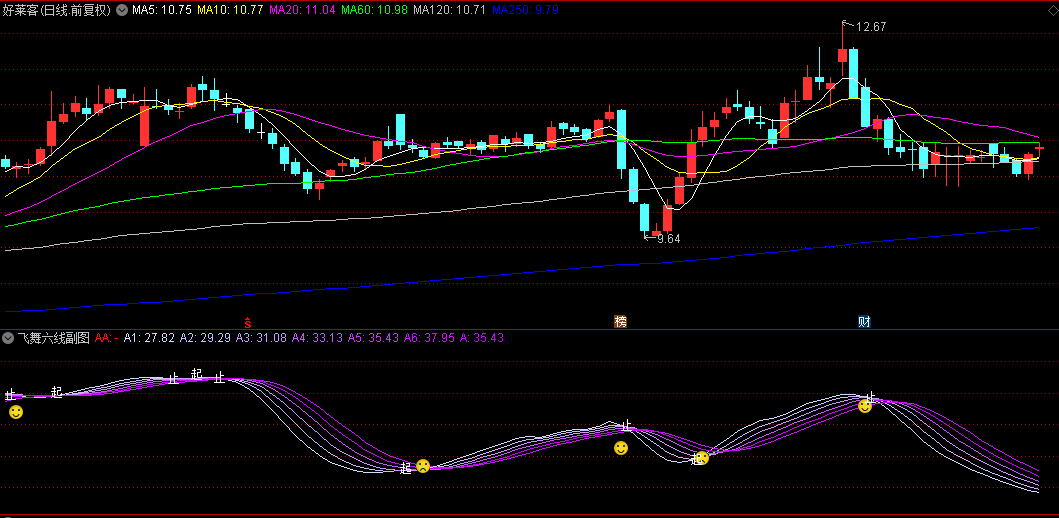Click the red S marker on chart bottom

coord(248,321)
